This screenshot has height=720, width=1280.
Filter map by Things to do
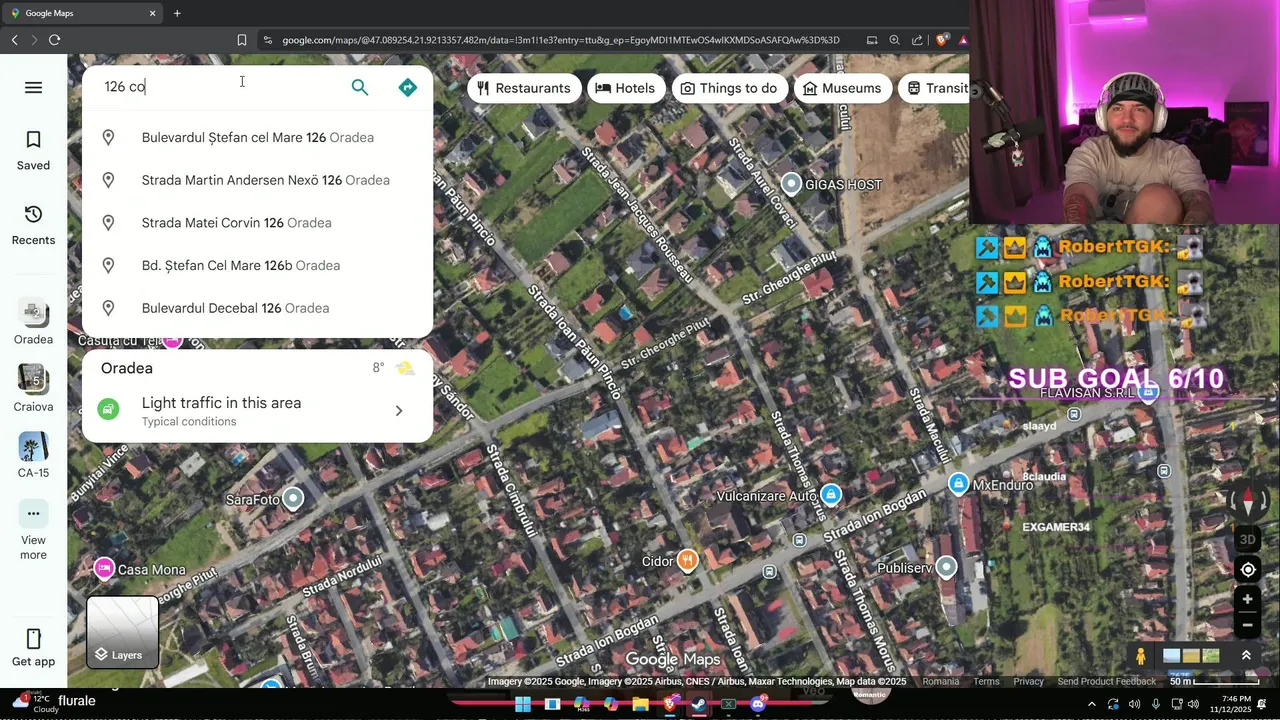click(x=729, y=88)
